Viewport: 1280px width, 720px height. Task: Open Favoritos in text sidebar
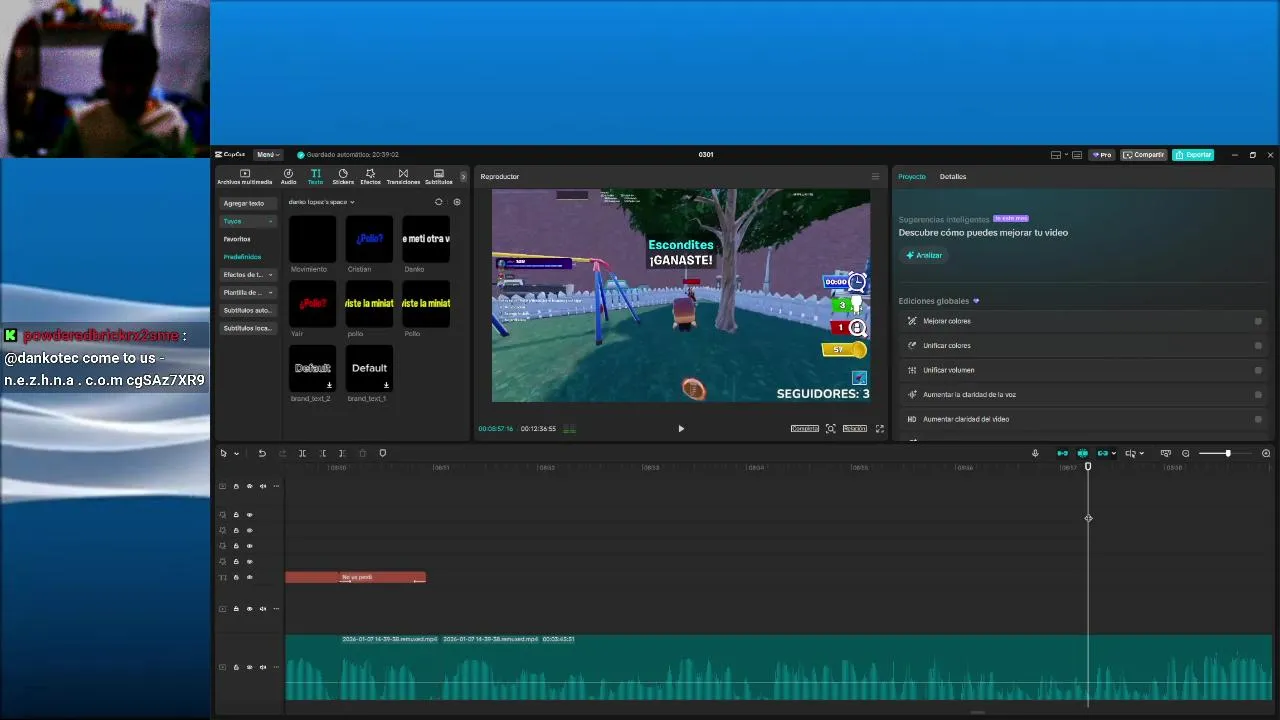coord(237,239)
